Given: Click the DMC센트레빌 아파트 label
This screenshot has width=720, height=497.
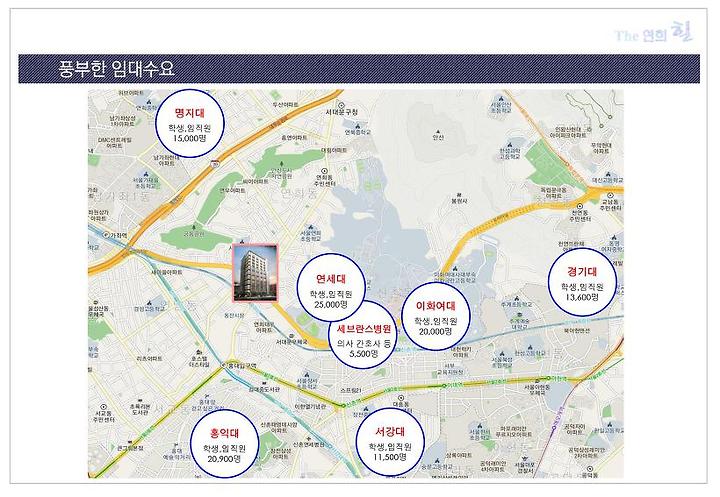Looking at the screenshot, I should [114, 142].
